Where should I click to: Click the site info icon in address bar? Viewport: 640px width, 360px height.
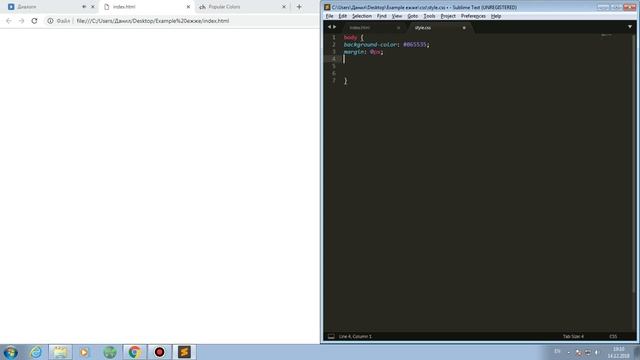(50, 21)
